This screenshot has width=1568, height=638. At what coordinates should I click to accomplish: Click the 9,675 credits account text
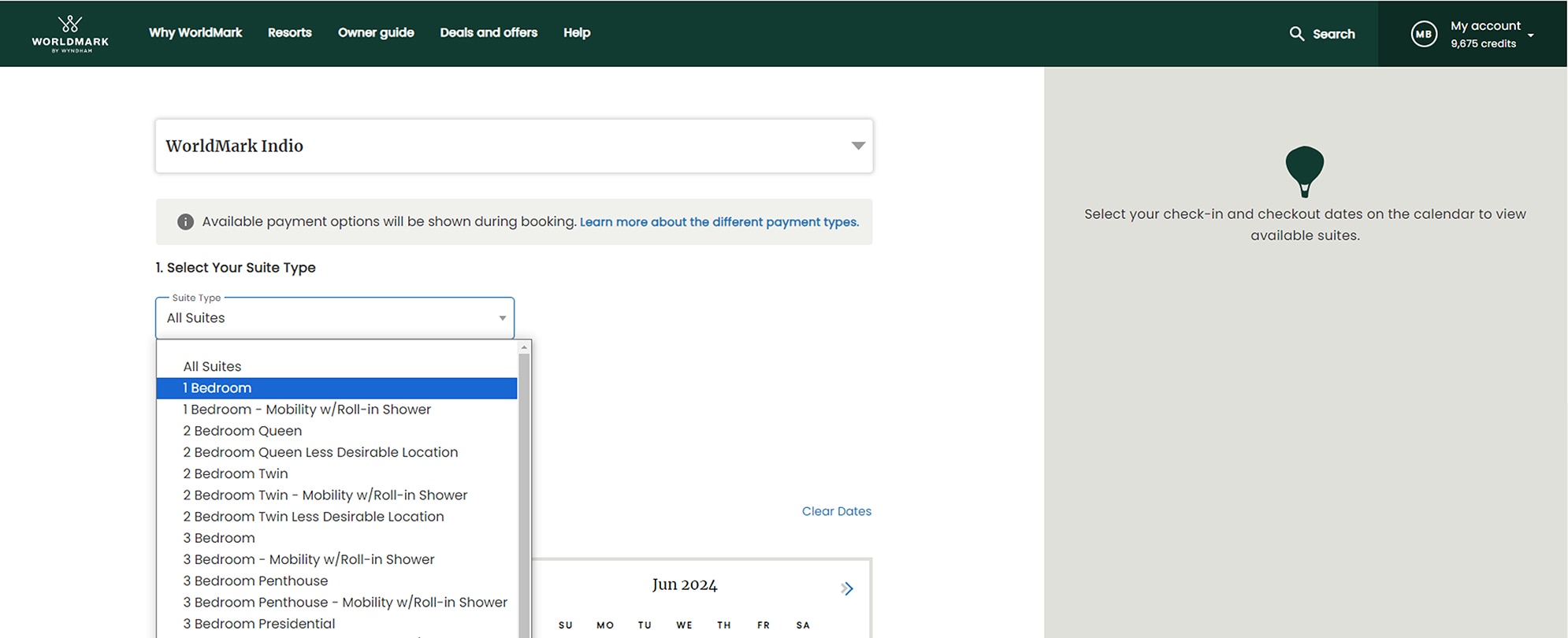pos(1483,44)
